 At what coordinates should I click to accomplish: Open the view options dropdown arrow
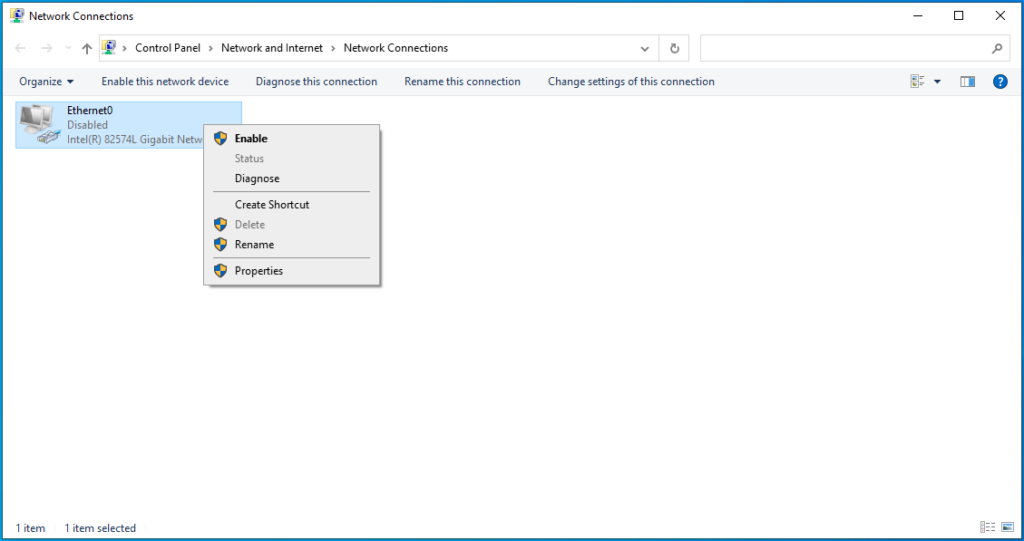tap(937, 82)
